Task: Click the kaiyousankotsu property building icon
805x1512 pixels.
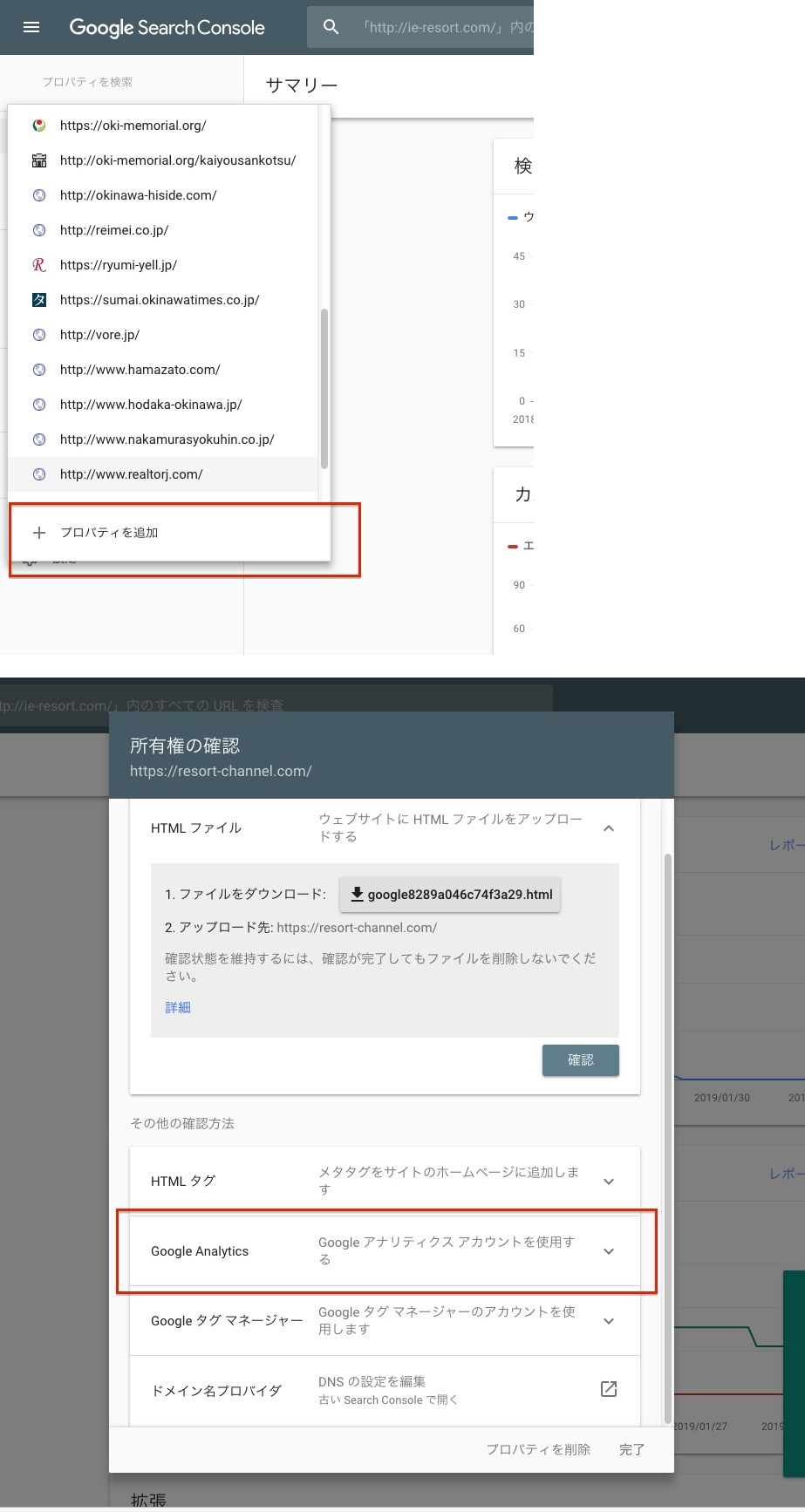Action: 39,160
